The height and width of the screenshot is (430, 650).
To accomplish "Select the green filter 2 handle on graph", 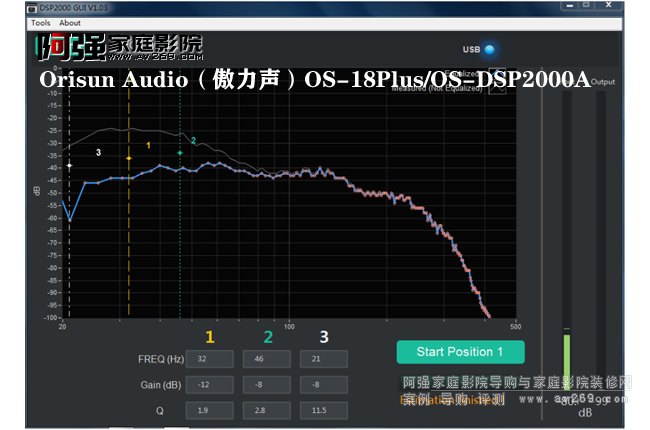I will [180, 153].
